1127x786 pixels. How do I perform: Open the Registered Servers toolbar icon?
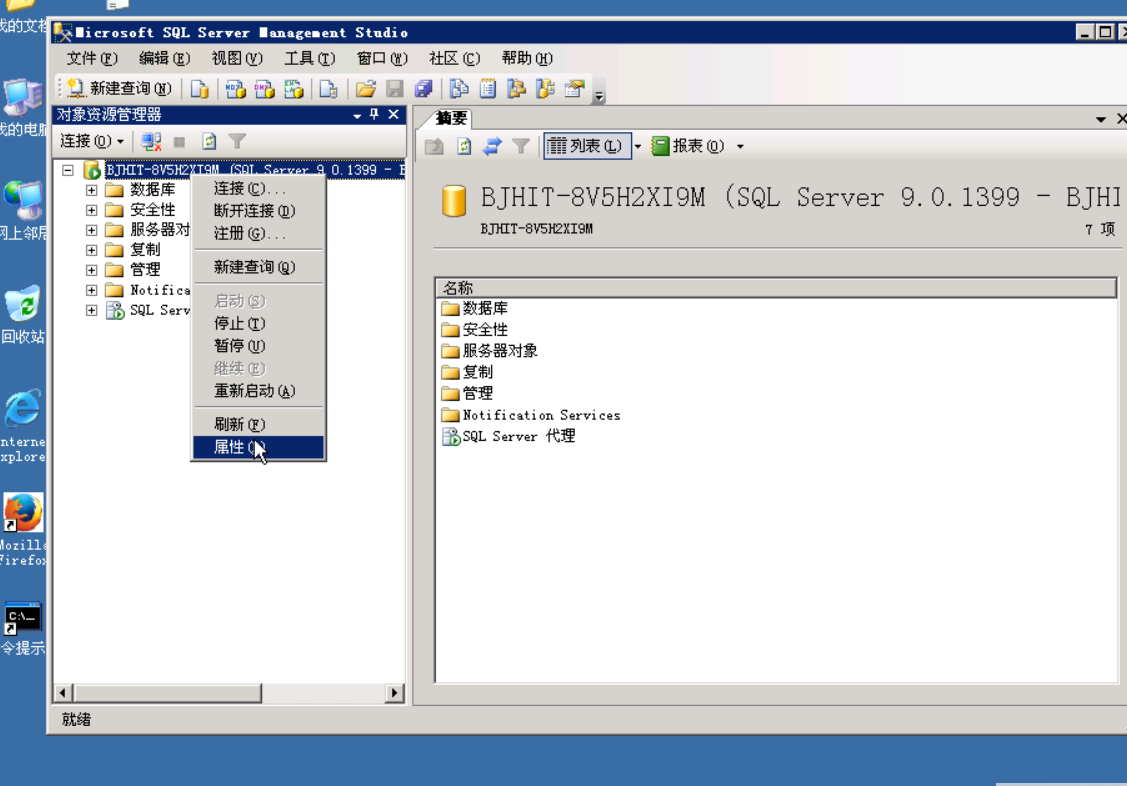459,88
